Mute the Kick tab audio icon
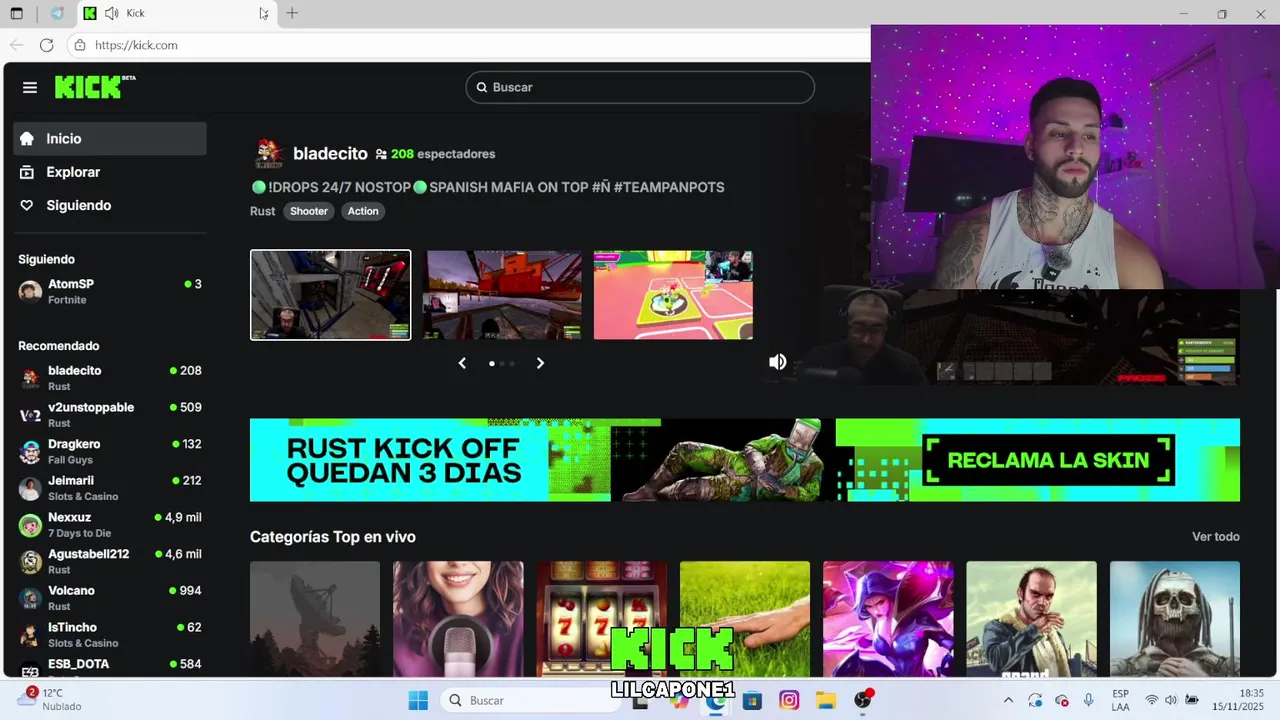Image resolution: width=1280 pixels, height=720 pixels. (111, 13)
